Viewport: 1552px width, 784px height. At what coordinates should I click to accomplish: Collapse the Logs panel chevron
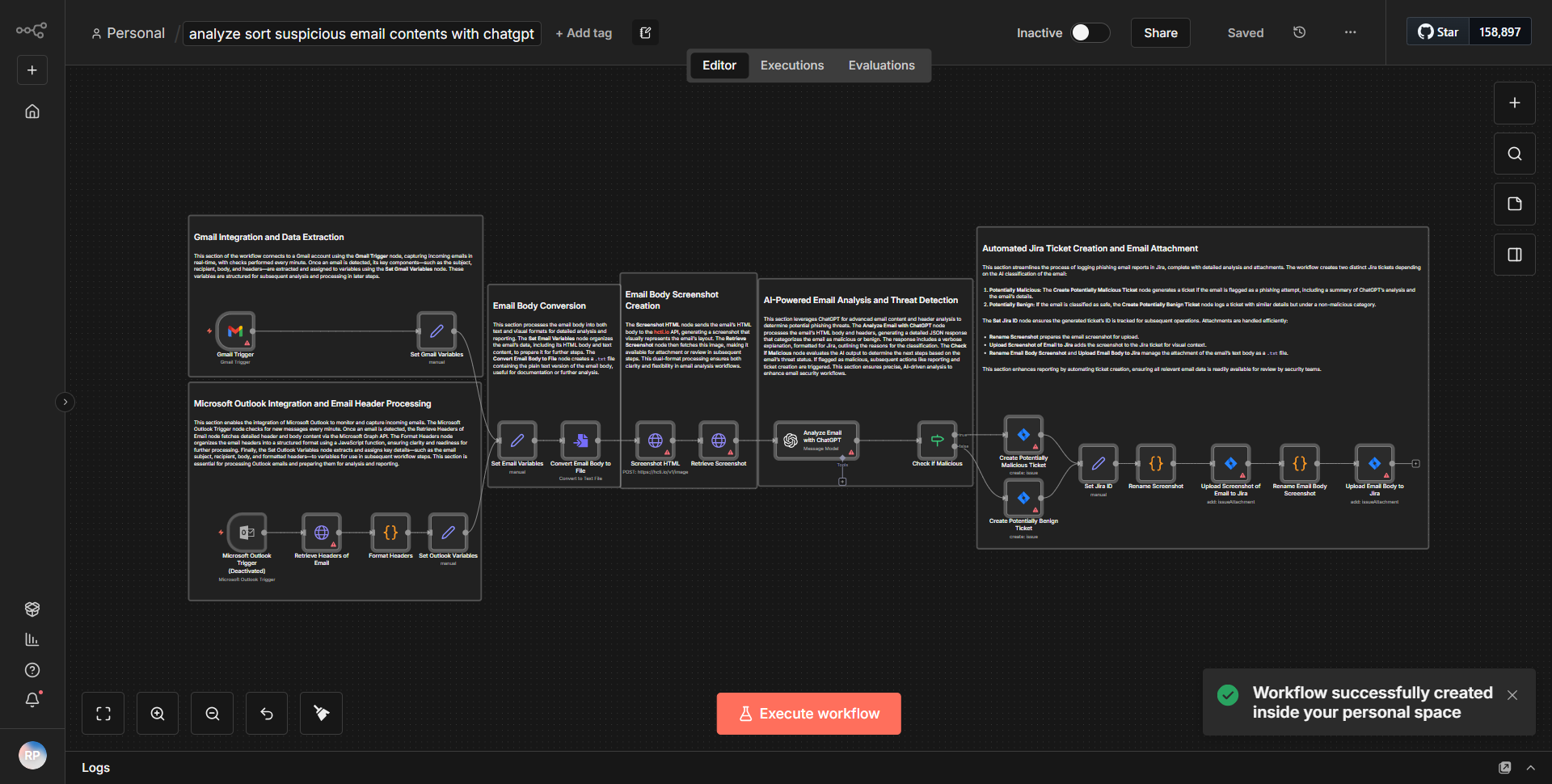point(1532,767)
